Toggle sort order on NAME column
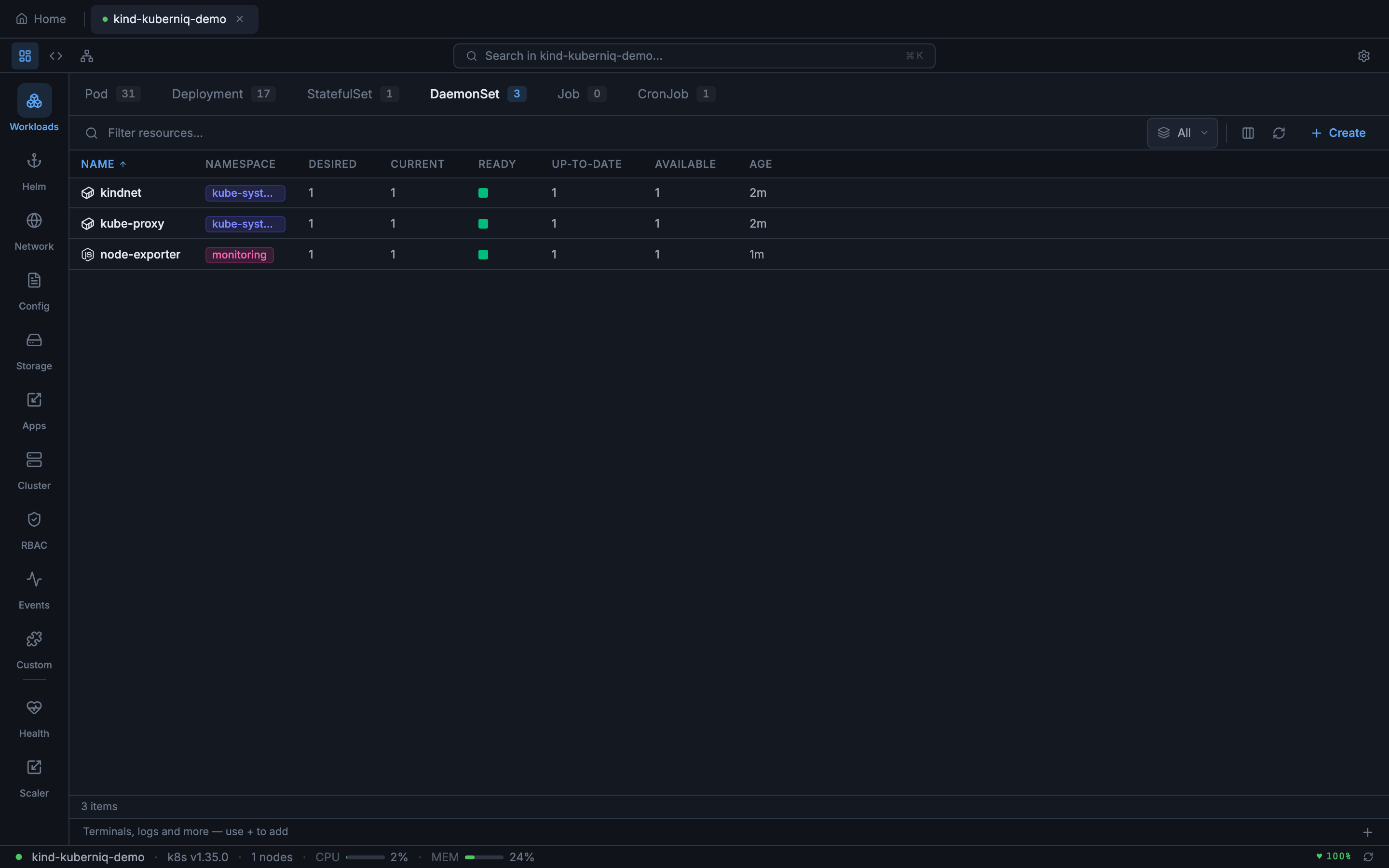This screenshot has height=868, width=1389. [x=103, y=163]
